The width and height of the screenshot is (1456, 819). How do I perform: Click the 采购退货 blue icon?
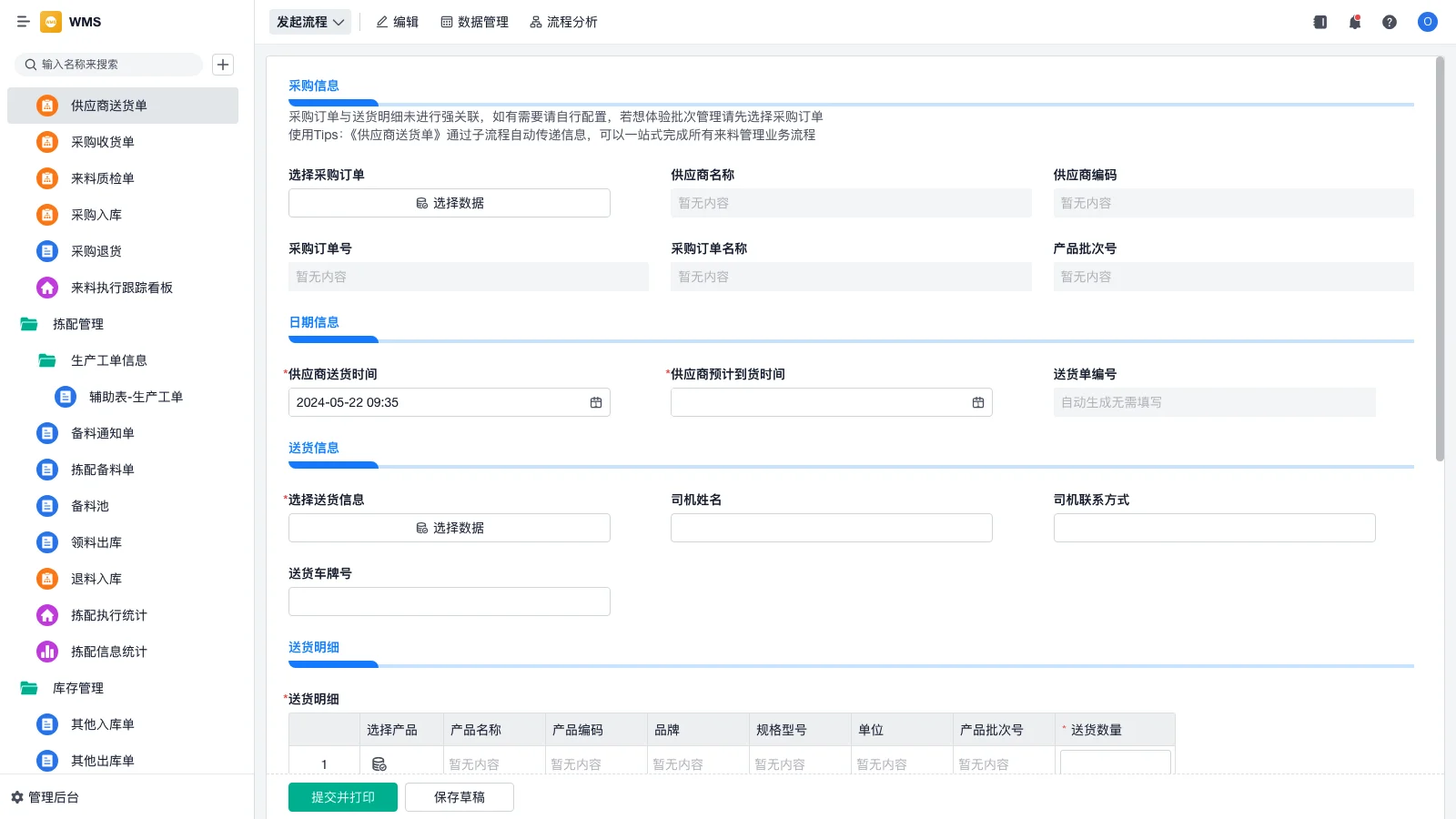click(47, 251)
